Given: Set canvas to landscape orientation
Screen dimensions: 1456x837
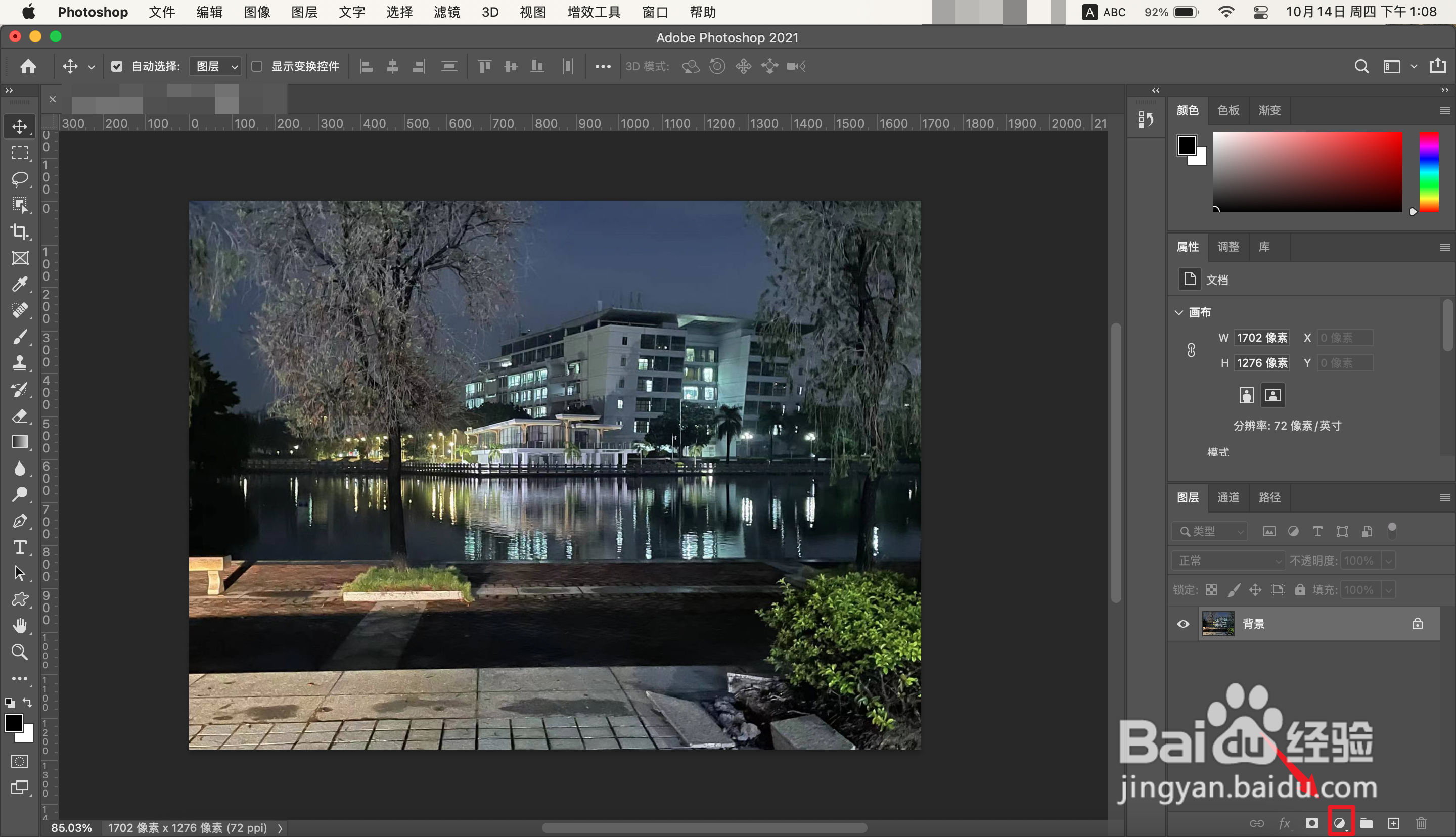Looking at the screenshot, I should click(x=1272, y=396).
